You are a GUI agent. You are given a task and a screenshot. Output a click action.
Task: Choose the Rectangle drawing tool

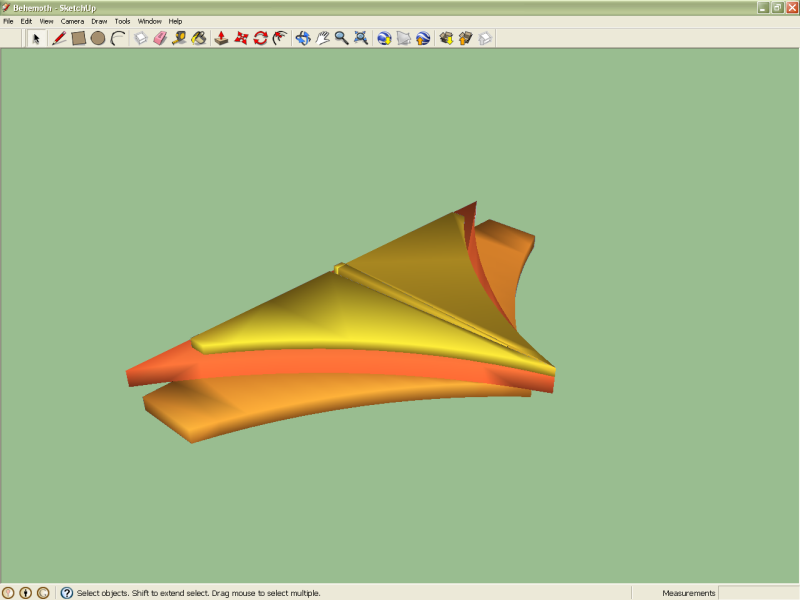[x=79, y=38]
